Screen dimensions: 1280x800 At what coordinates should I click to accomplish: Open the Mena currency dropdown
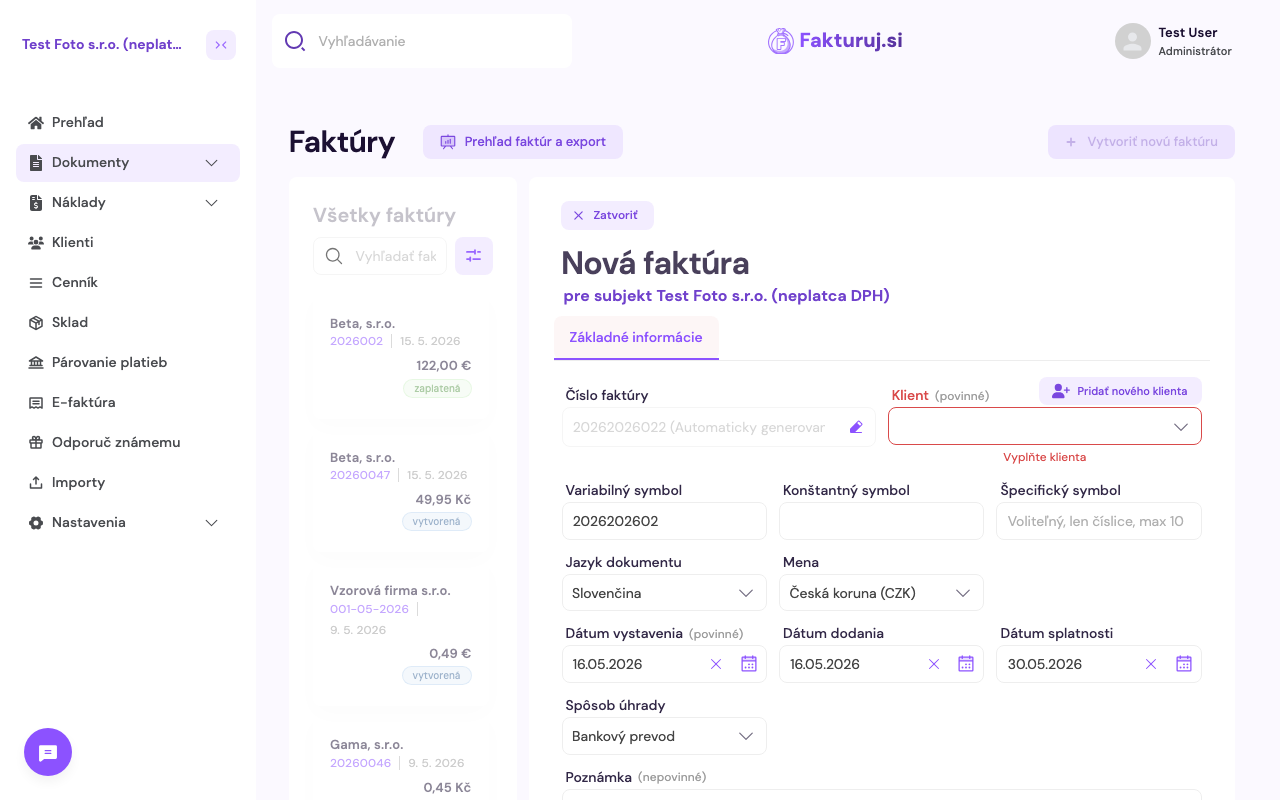[881, 593]
